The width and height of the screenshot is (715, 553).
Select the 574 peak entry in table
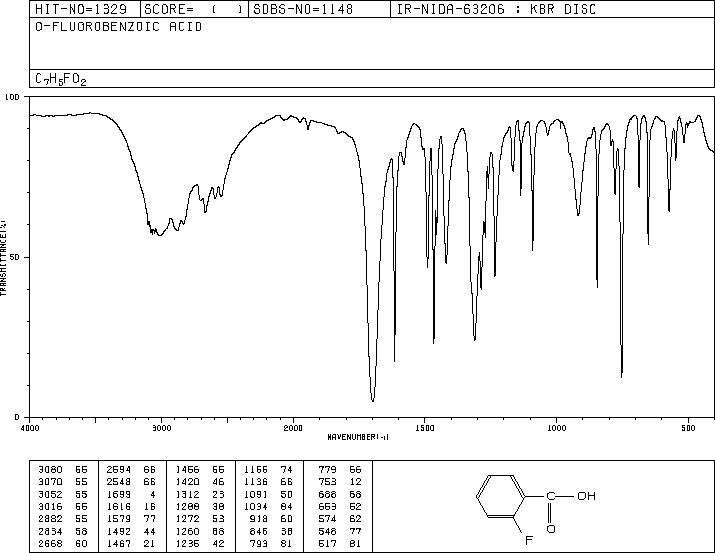[340, 519]
